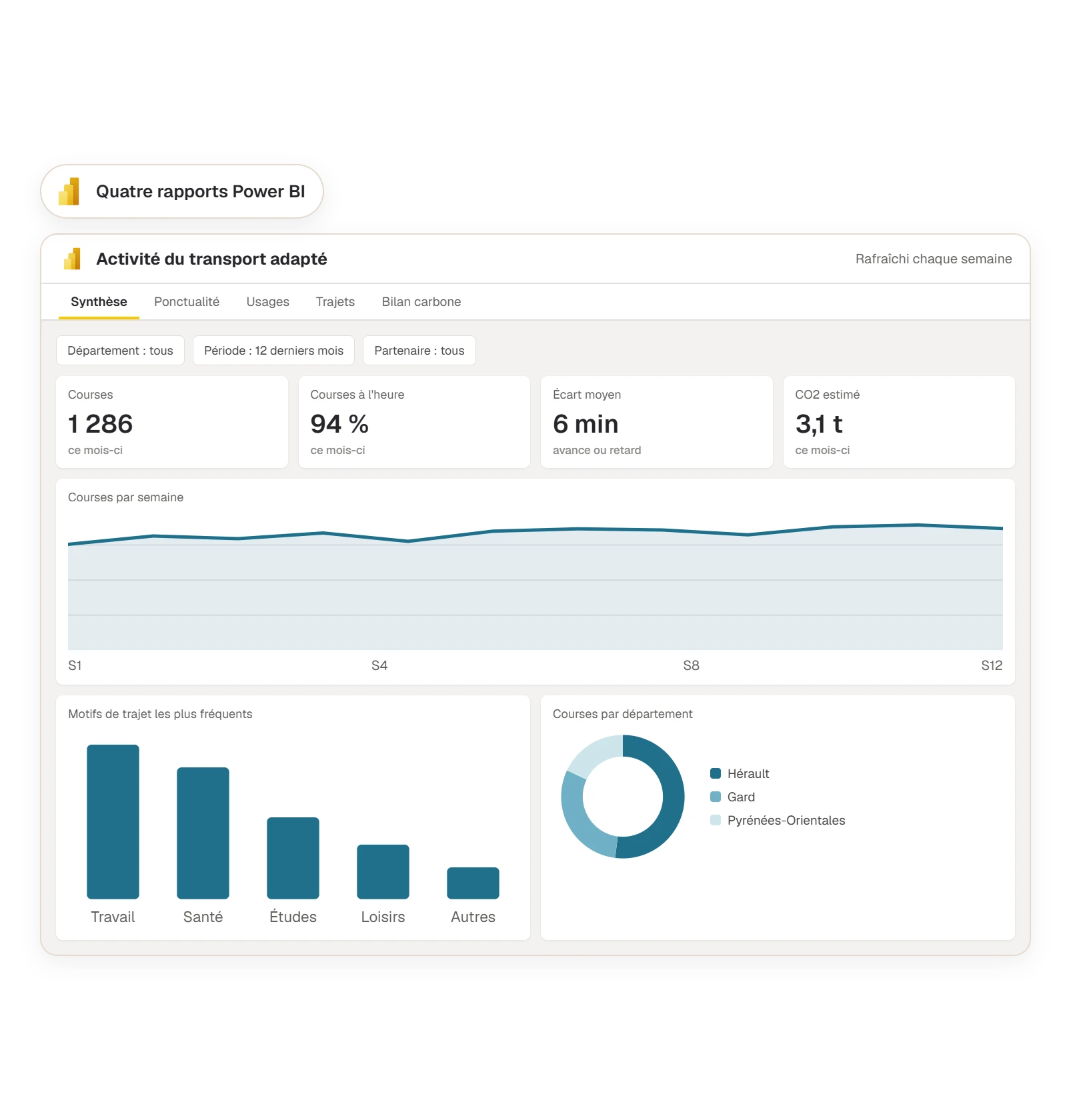Click the Autres bar
Viewport: 1071px width, 1120px height.
[x=473, y=883]
